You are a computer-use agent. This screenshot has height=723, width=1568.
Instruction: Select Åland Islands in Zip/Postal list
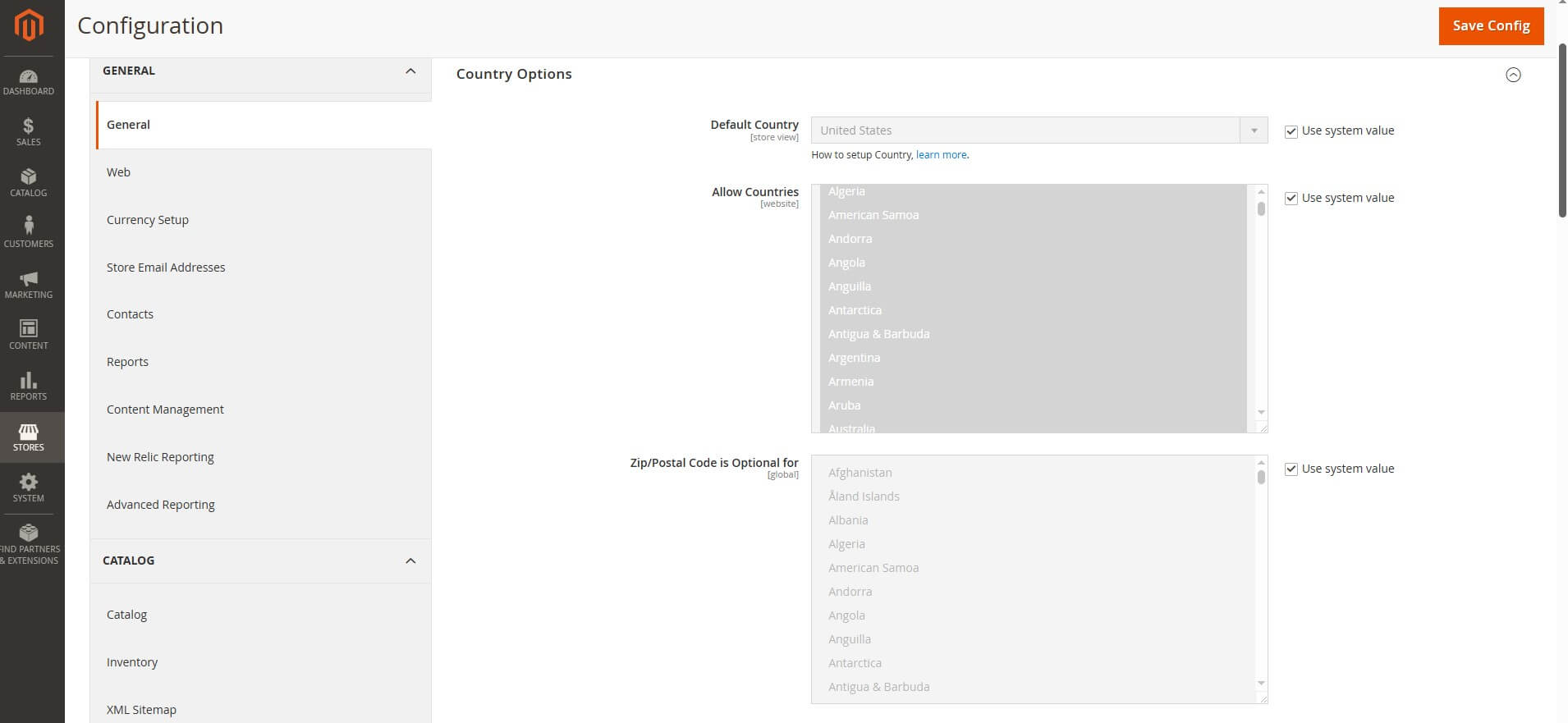(1033, 496)
